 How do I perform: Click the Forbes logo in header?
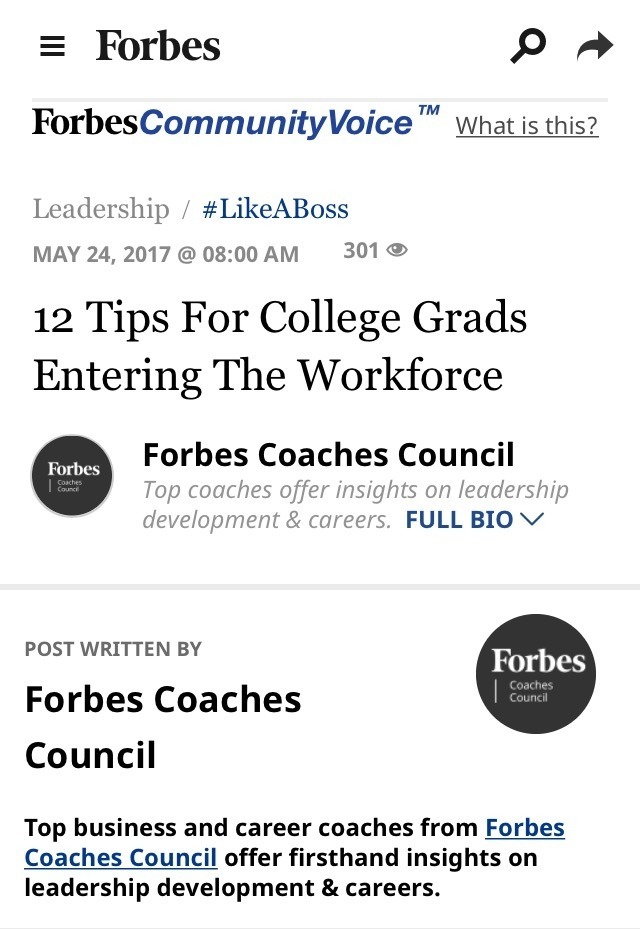click(158, 46)
